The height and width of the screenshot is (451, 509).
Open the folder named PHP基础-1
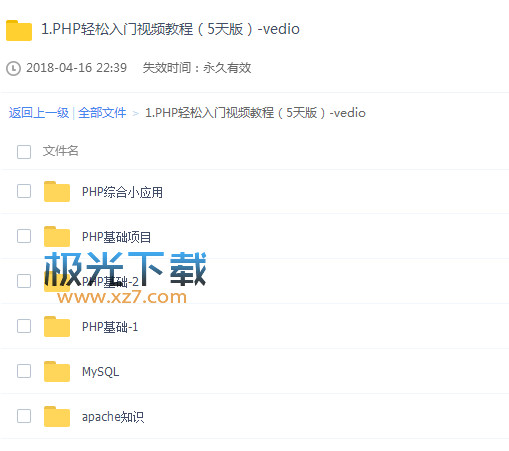coord(110,327)
